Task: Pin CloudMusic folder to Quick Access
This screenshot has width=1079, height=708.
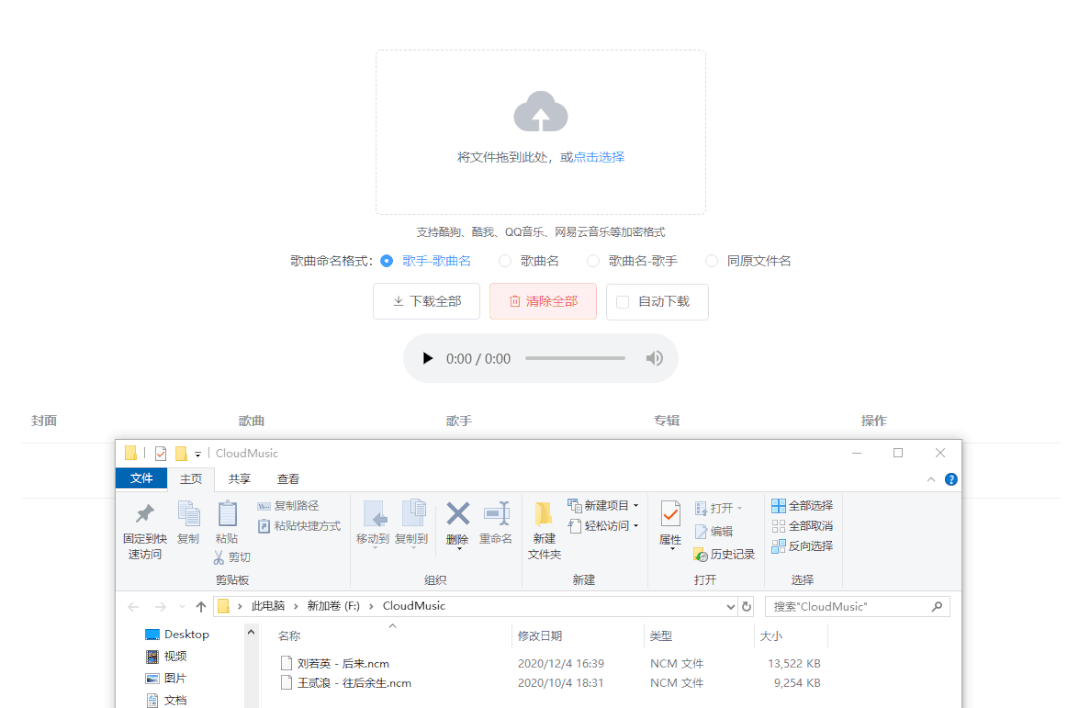Action: [x=145, y=530]
